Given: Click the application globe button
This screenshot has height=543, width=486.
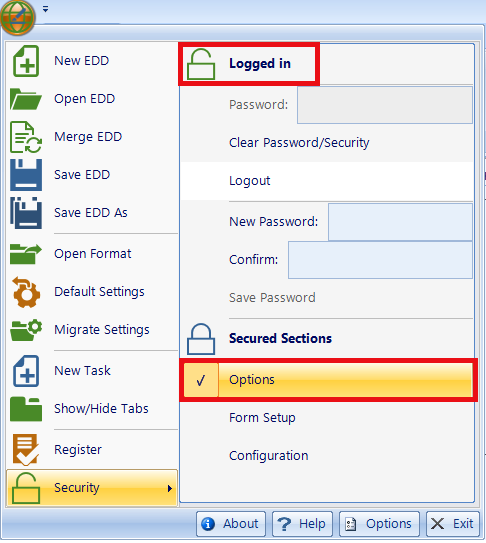Looking at the screenshot, I should coord(17,17).
